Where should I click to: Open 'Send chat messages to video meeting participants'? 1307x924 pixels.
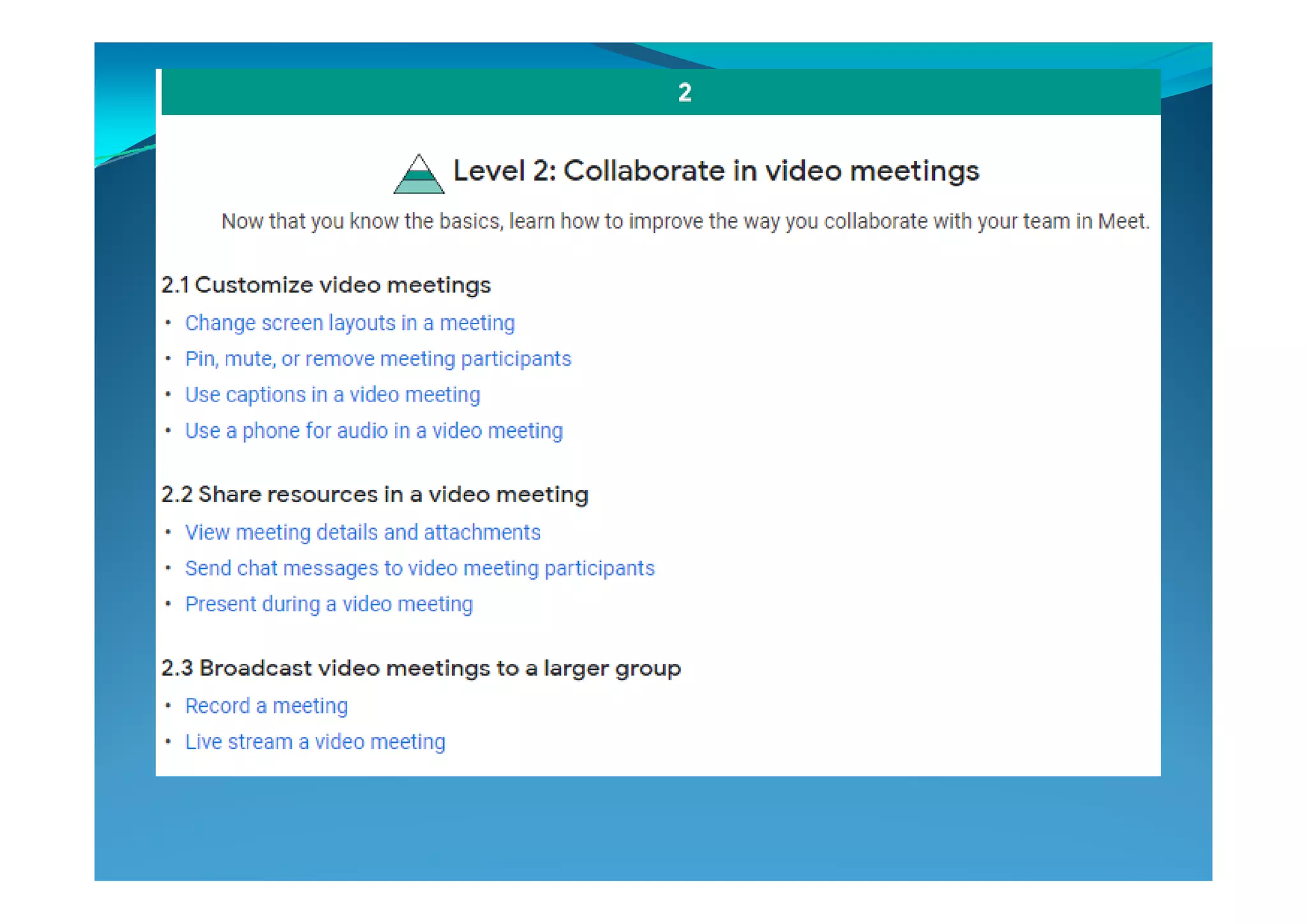click(419, 568)
